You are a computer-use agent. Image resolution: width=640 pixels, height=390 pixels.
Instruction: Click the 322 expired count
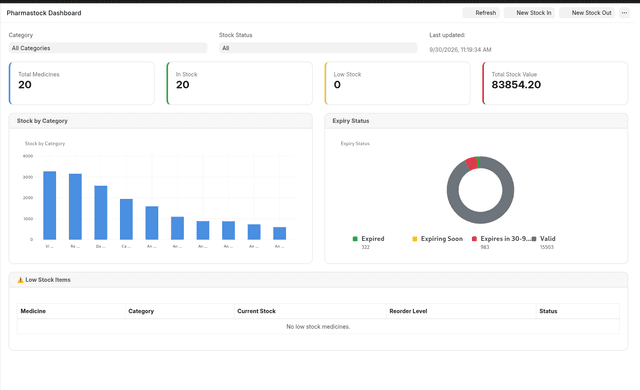365,247
